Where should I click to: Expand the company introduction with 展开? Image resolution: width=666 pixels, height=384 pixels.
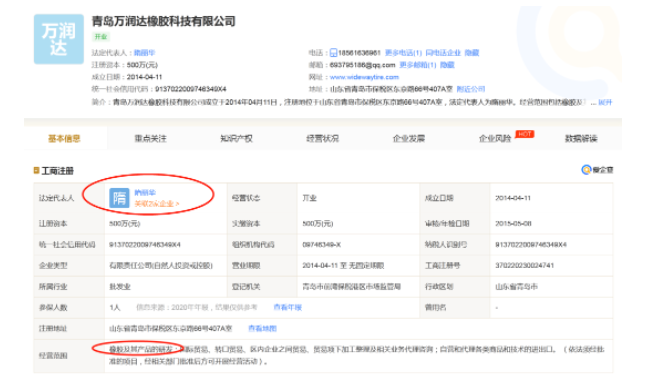pos(605,102)
